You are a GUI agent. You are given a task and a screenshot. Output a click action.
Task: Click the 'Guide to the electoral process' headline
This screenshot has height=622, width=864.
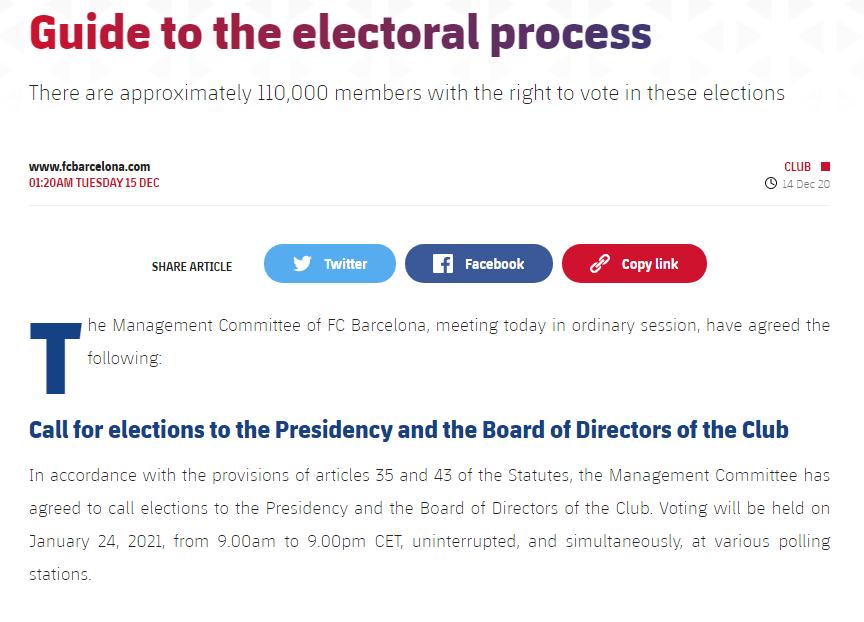click(340, 33)
